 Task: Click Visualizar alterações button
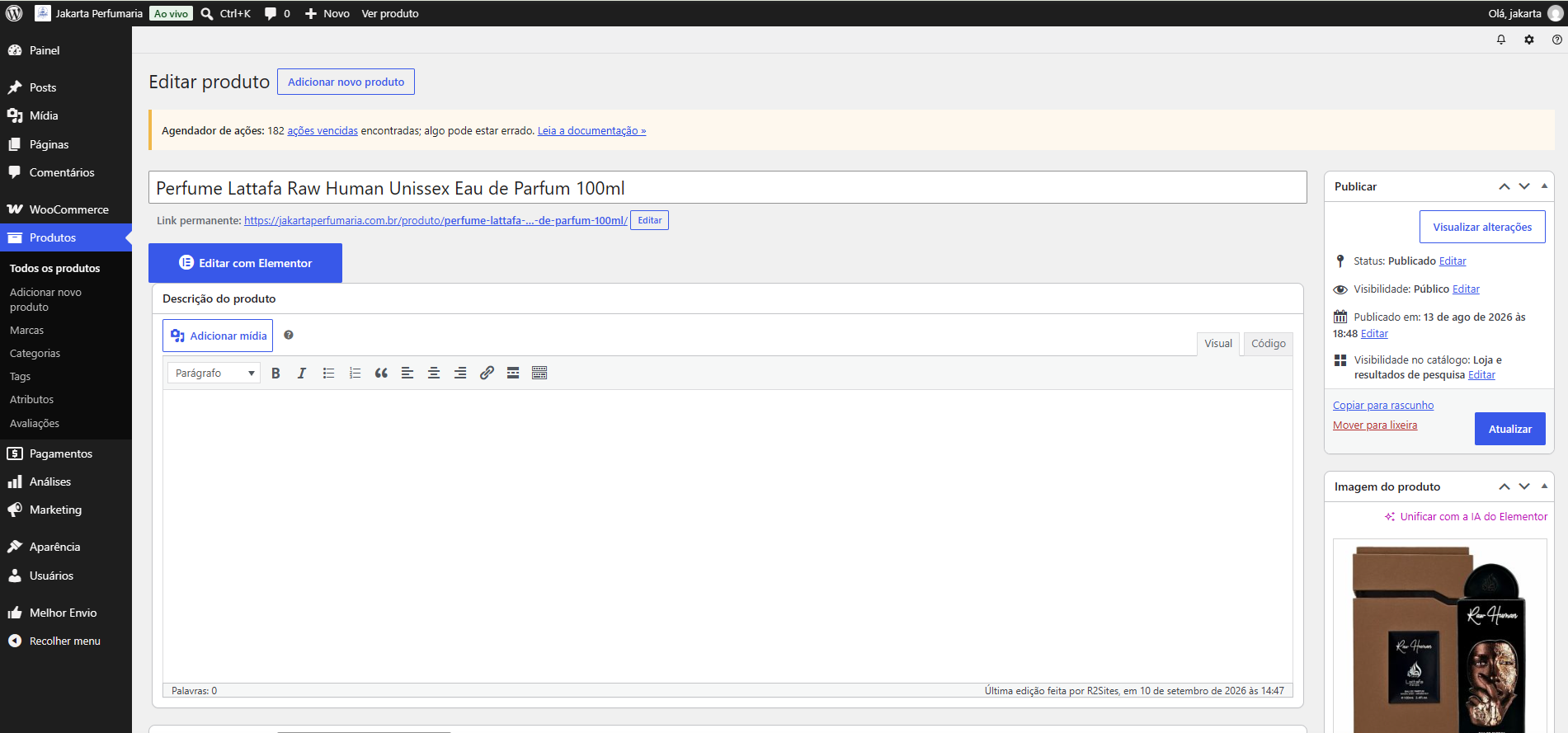(1482, 227)
